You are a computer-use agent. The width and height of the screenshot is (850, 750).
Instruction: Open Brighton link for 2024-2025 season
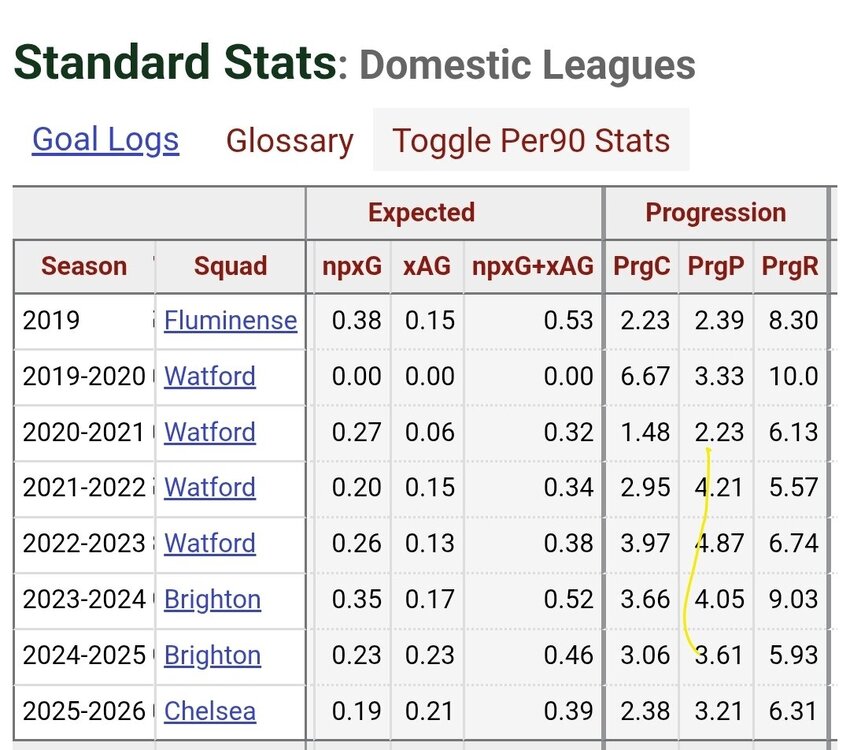point(212,655)
